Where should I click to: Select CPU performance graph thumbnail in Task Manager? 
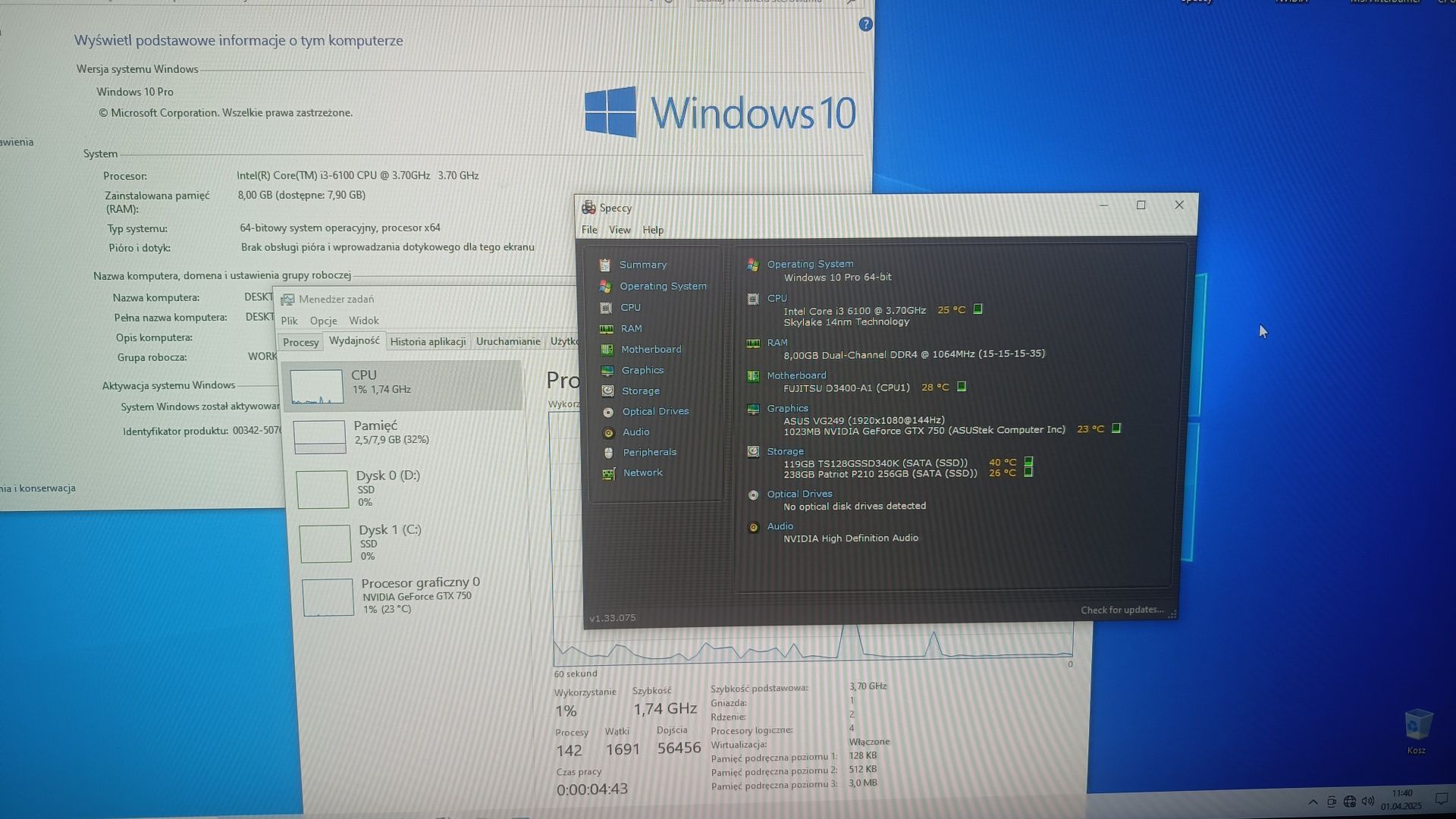coord(316,387)
